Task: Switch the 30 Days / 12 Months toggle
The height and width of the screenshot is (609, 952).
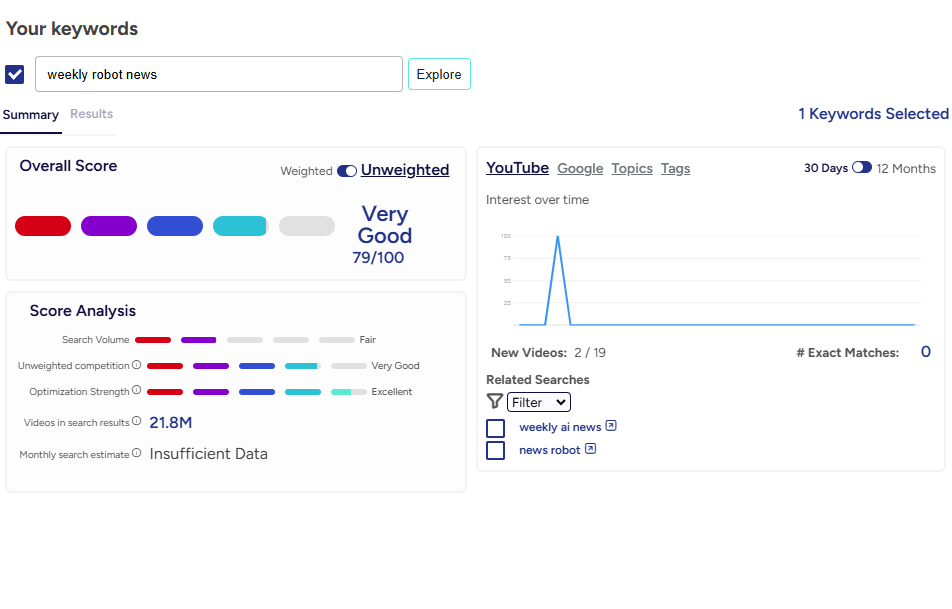Action: tap(861, 168)
